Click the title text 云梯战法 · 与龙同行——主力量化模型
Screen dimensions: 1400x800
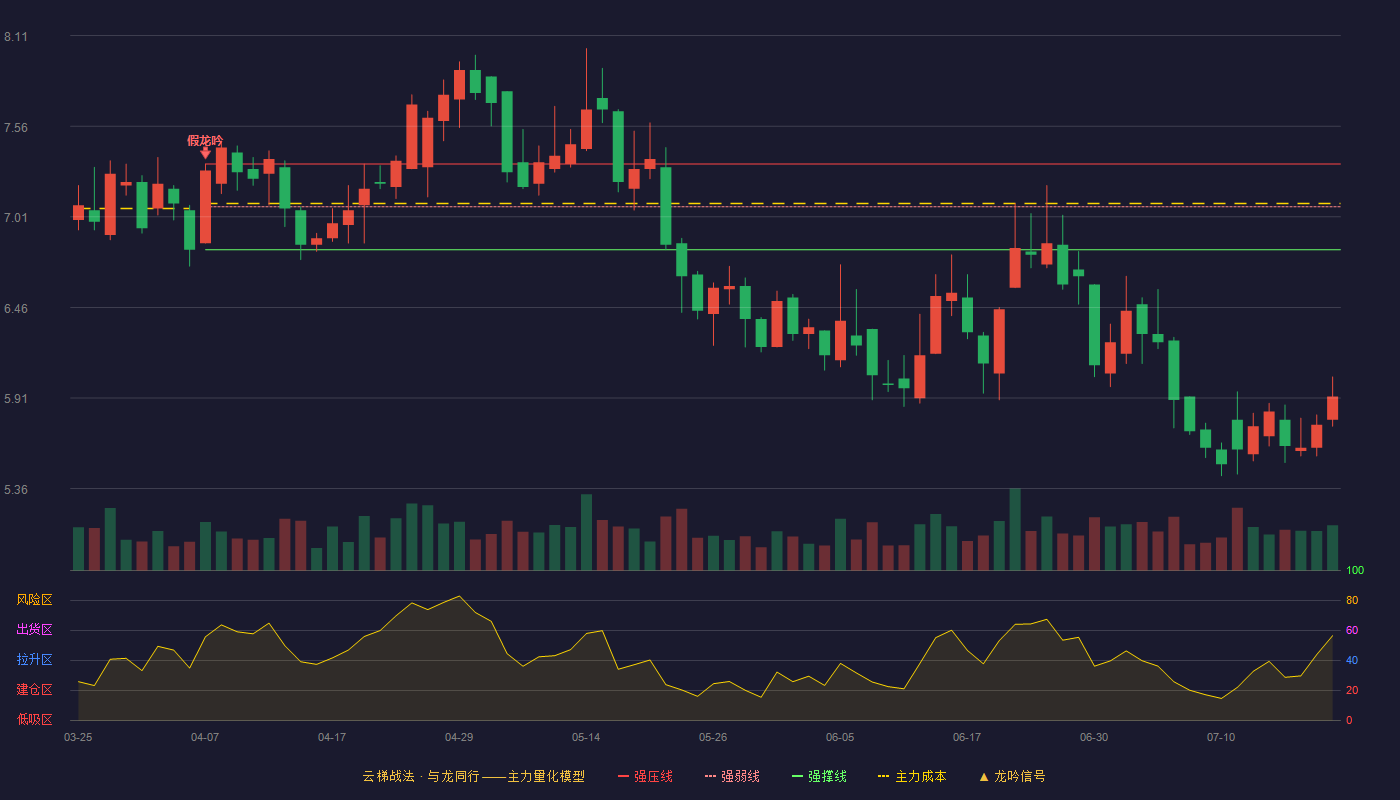coord(473,776)
